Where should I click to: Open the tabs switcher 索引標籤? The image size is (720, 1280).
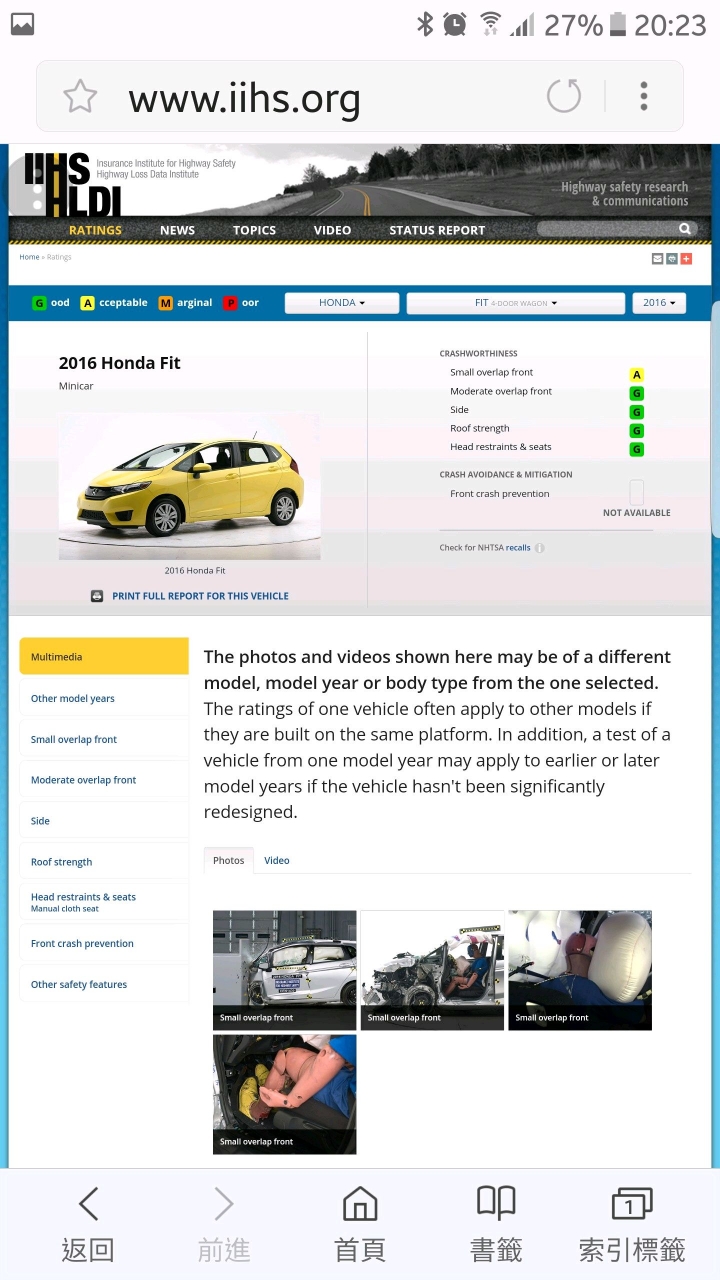(632, 1224)
